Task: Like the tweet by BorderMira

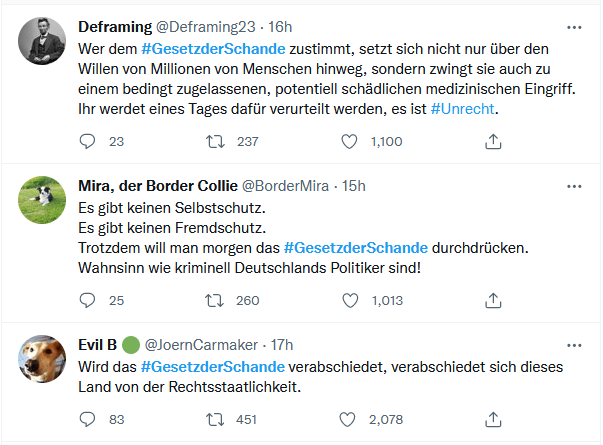Action: pos(349,300)
